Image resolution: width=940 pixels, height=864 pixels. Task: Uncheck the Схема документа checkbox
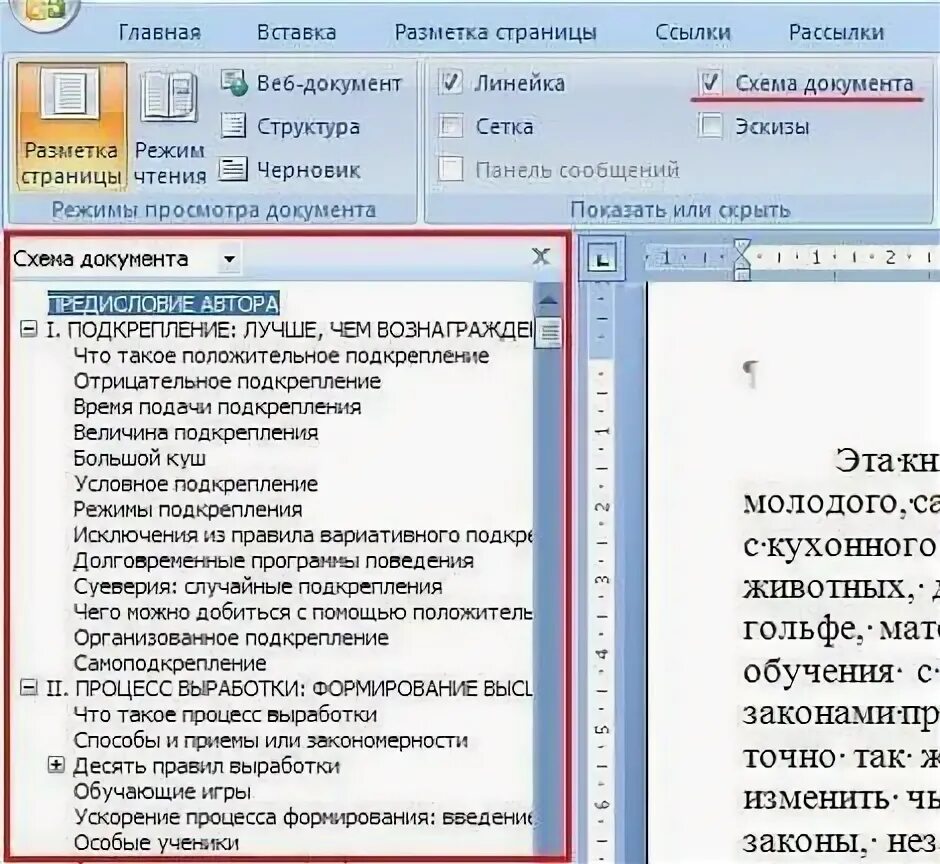710,83
